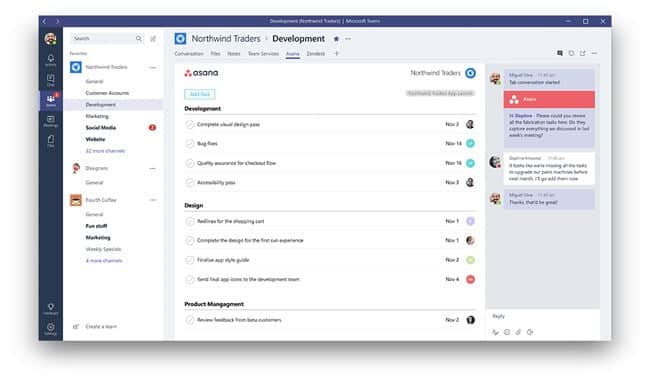Click the pop-out tab icon
This screenshot has width=650, height=380.
coord(583,53)
